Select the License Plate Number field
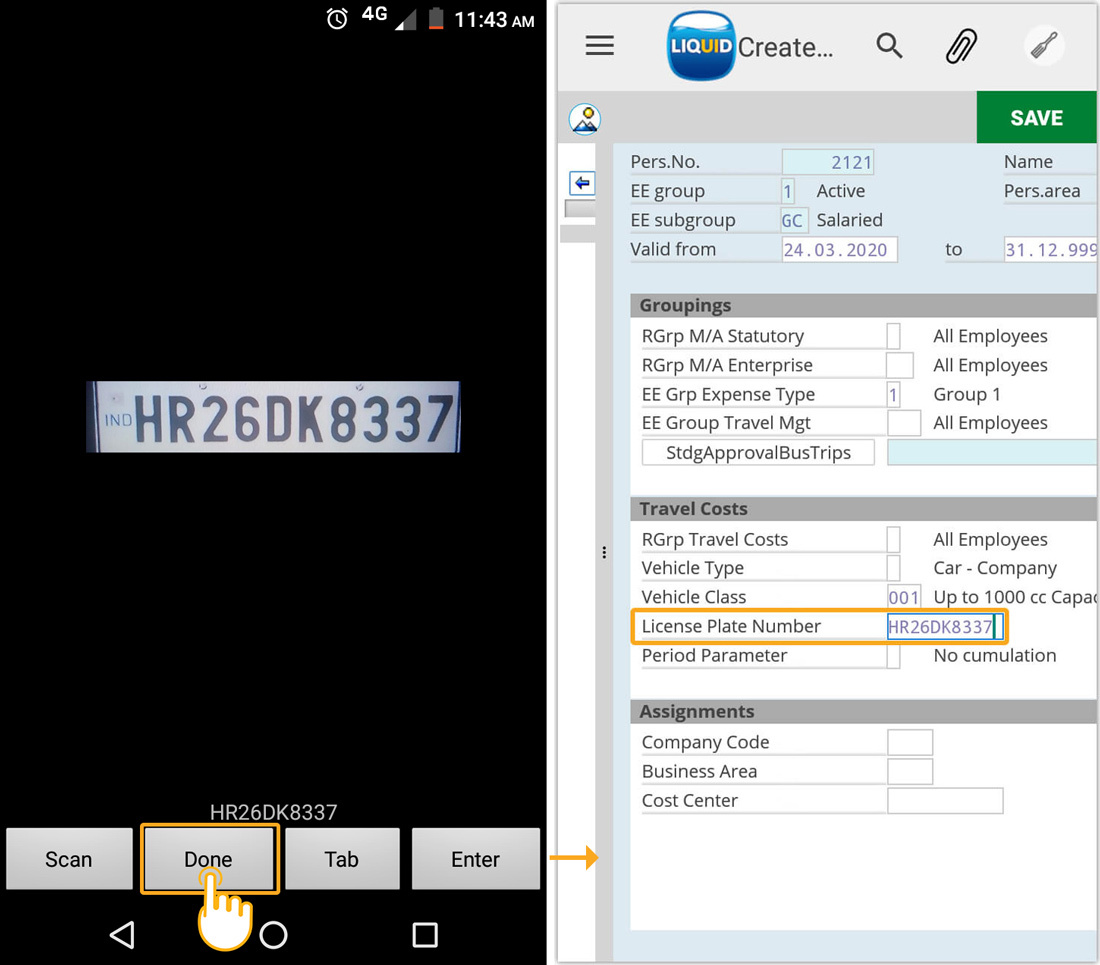This screenshot has width=1100, height=965. [942, 627]
